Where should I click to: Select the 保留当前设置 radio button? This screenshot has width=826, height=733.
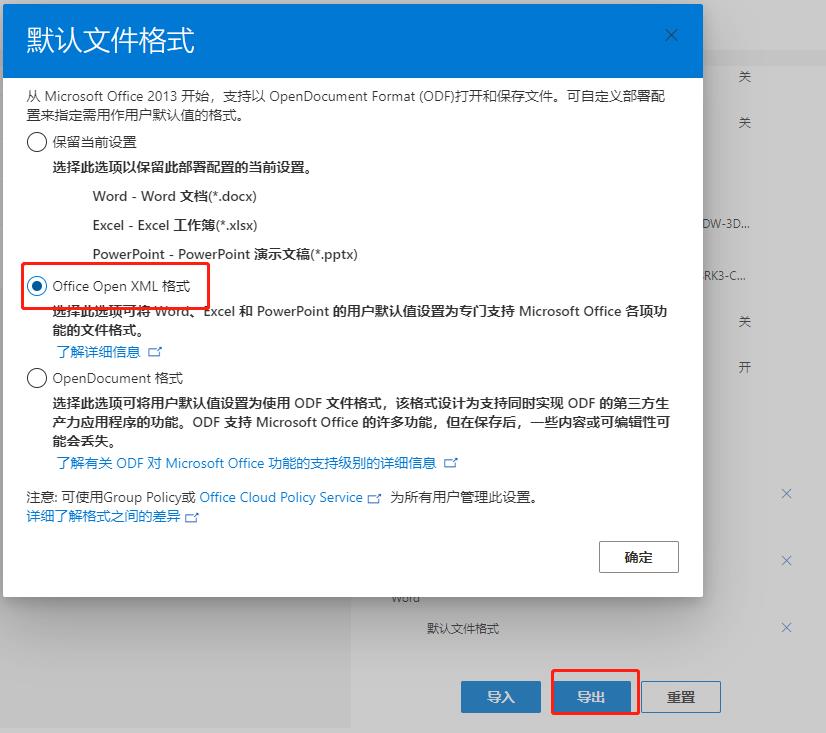click(37, 142)
